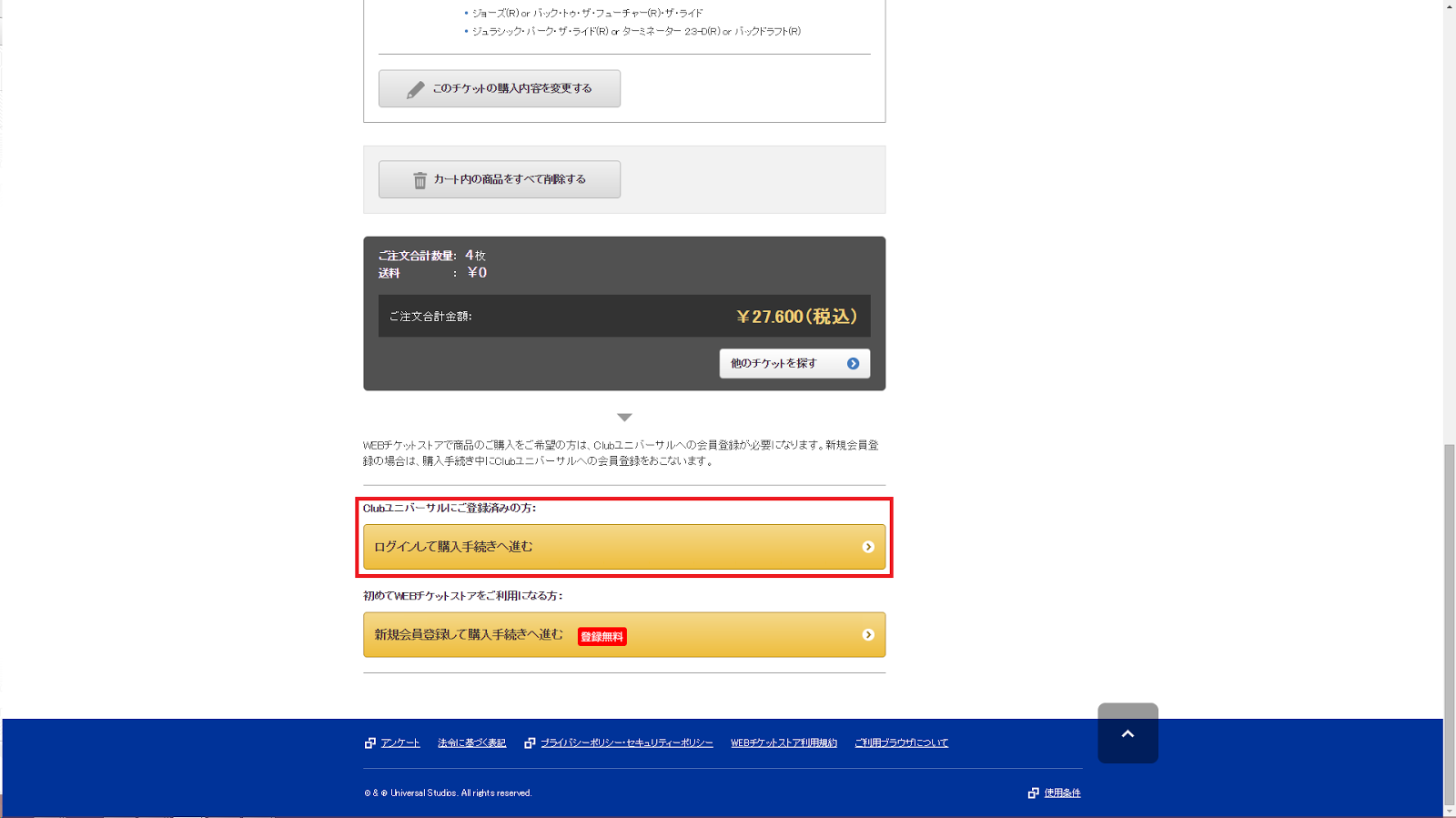Click the trash can icon to clear the cart
Image resolution: width=1456 pixels, height=818 pixels.
[420, 180]
